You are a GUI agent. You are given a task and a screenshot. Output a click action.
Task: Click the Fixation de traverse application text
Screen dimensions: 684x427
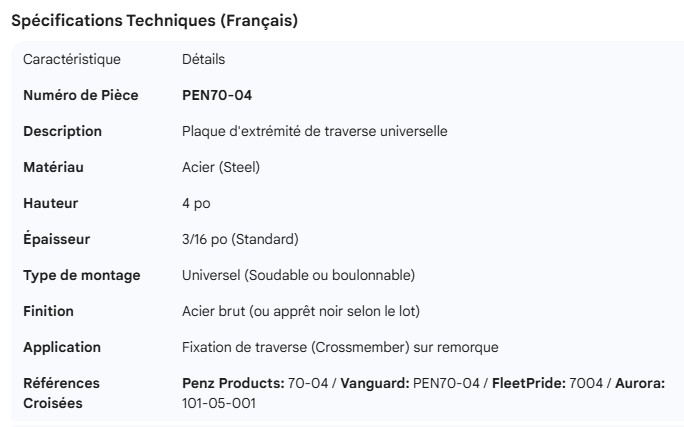[340, 348]
